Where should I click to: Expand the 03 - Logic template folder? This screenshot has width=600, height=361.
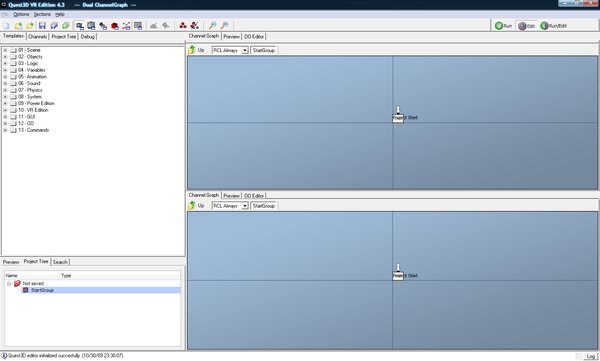click(x=5, y=64)
